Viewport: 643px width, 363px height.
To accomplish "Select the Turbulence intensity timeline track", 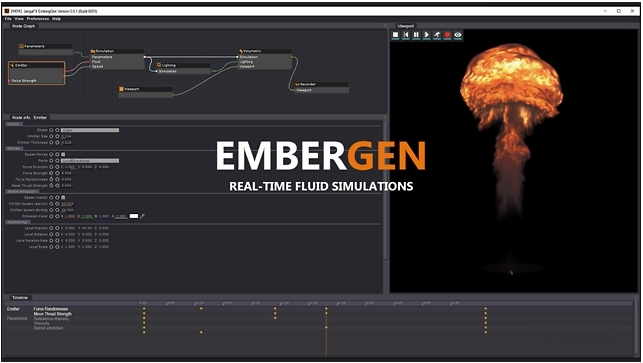I will coord(51,319).
